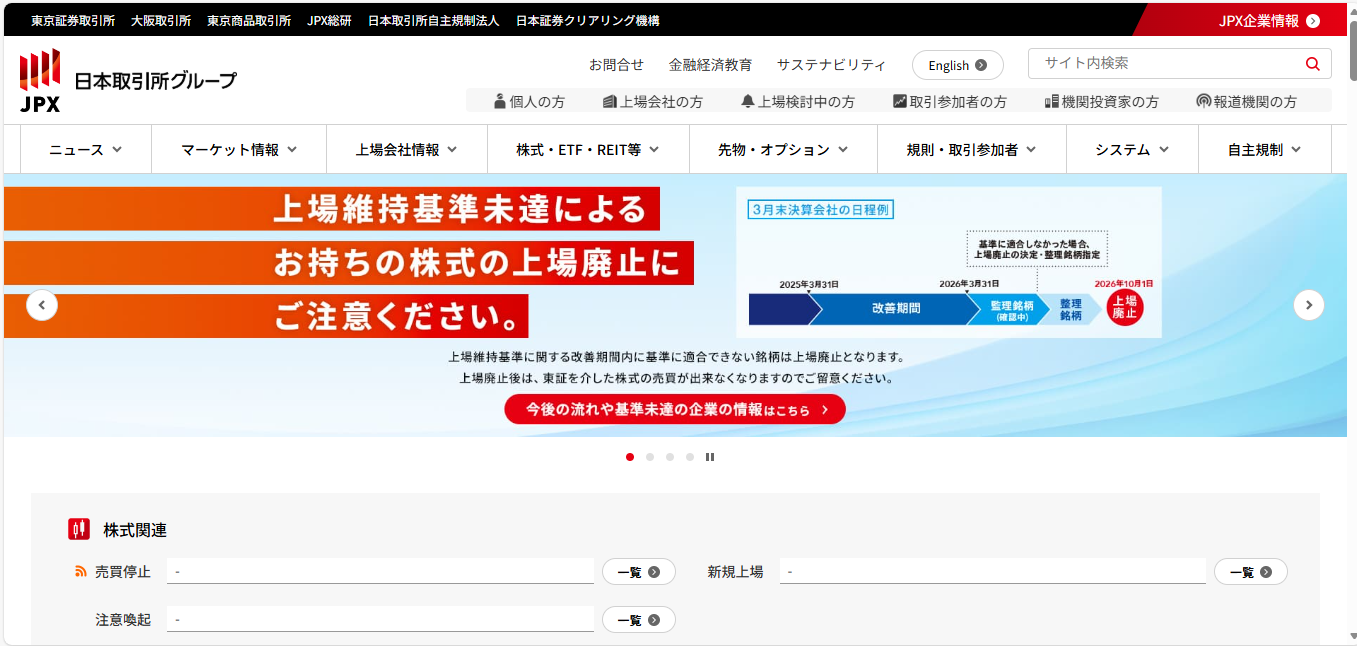Select the second carousel indicator dot

point(650,457)
